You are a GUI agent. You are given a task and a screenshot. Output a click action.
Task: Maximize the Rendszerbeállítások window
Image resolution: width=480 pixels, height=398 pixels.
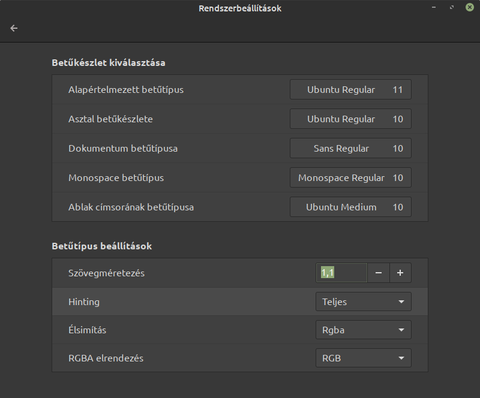coord(452,7)
